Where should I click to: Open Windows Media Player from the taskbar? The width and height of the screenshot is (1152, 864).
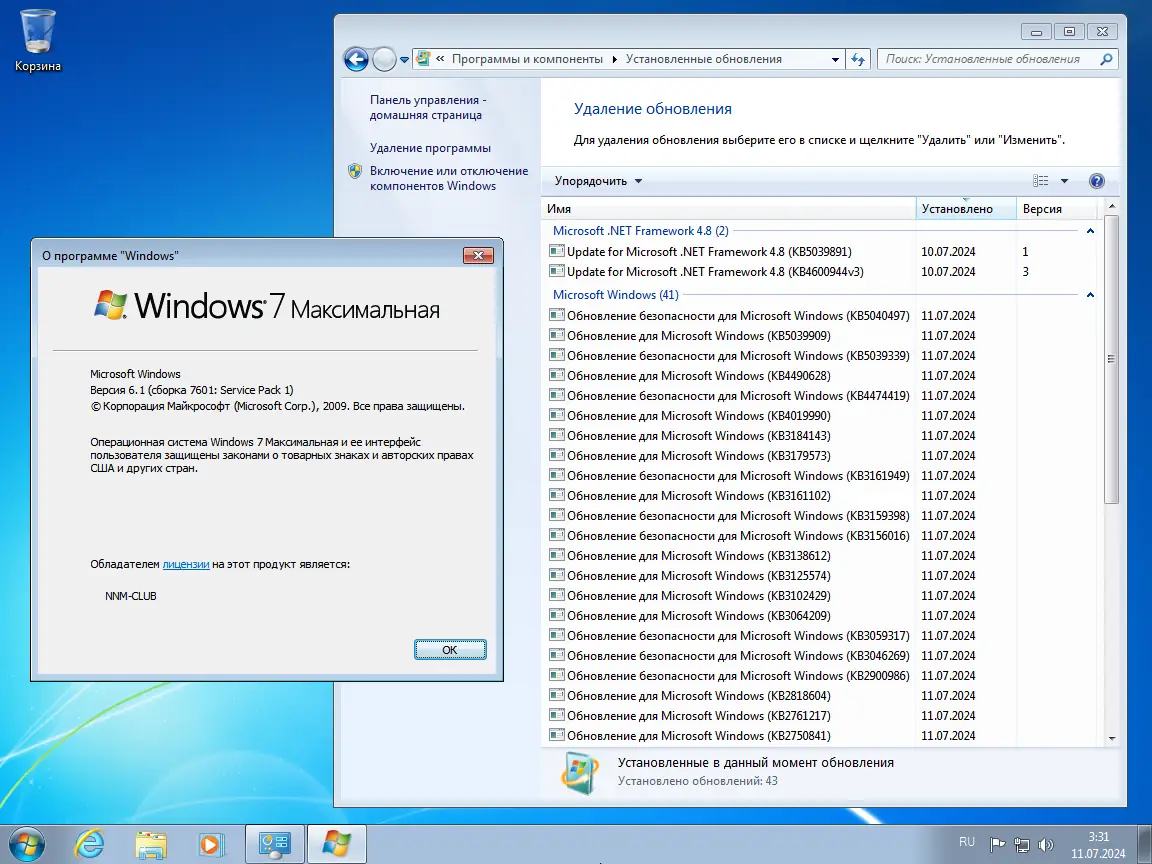211,843
